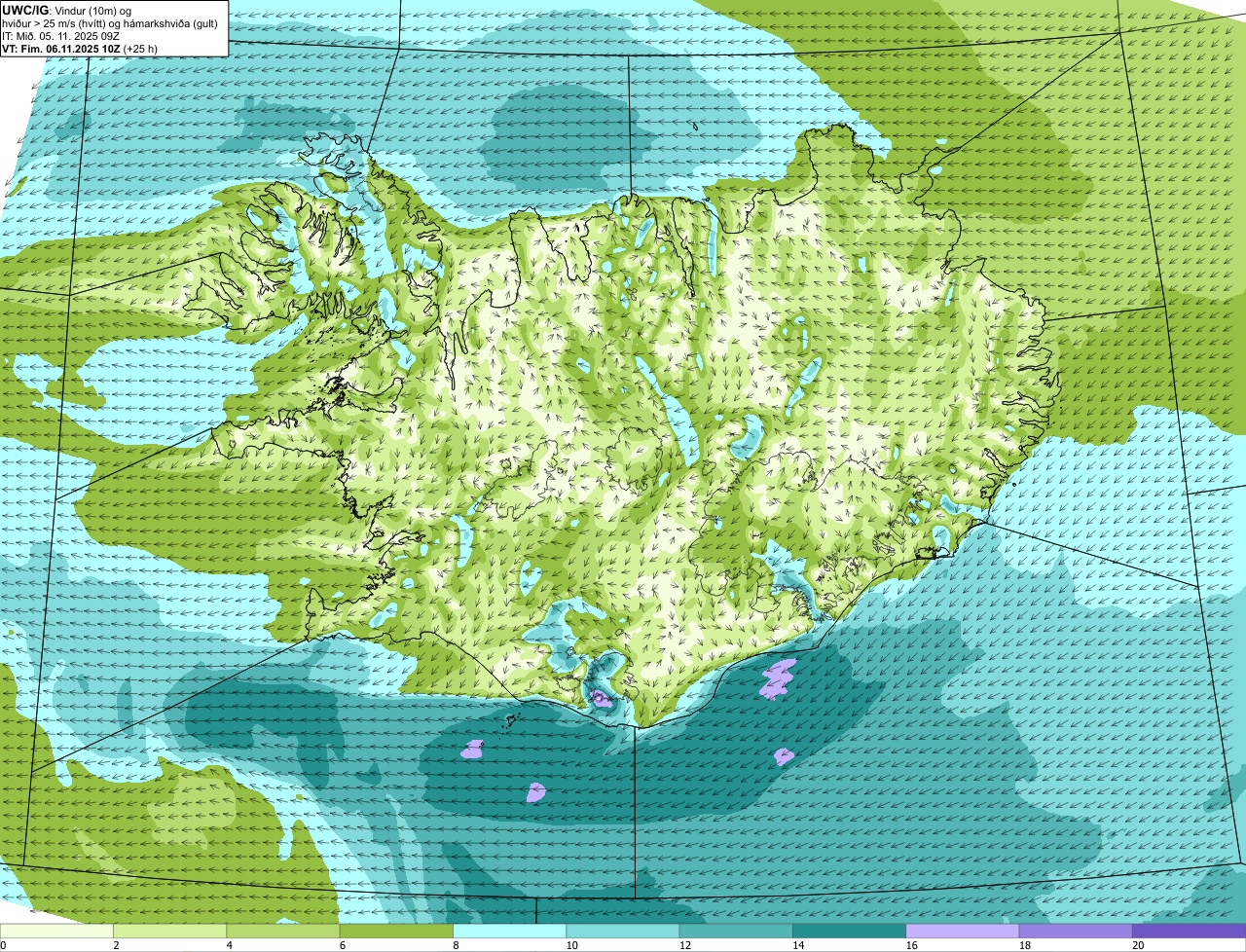Click the 'IT: Mið. 05. 11. 2025 09Z' line
The height and width of the screenshot is (952, 1246).
tap(61, 35)
